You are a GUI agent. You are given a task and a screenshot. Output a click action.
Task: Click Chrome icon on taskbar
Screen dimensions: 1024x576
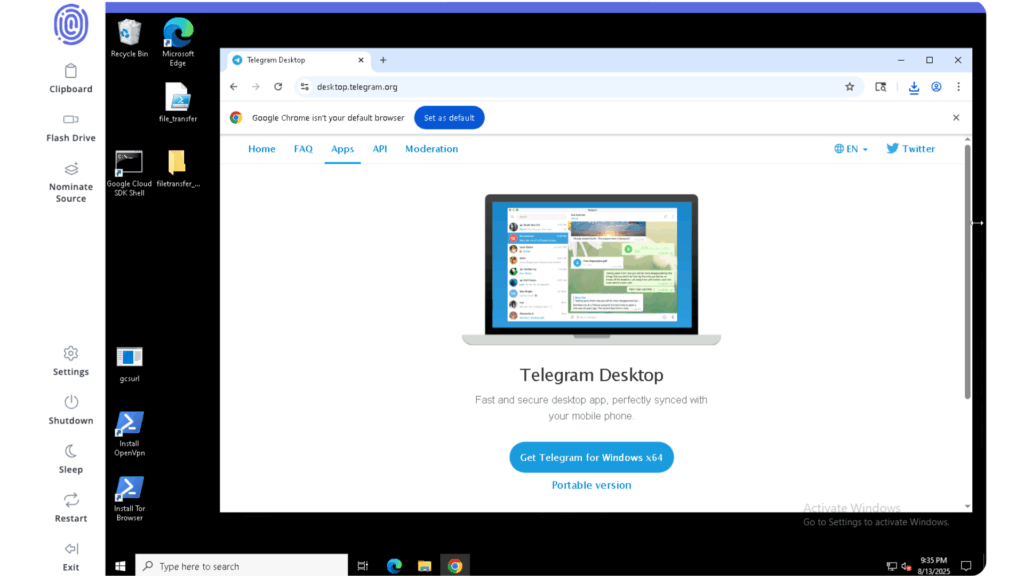(x=455, y=566)
